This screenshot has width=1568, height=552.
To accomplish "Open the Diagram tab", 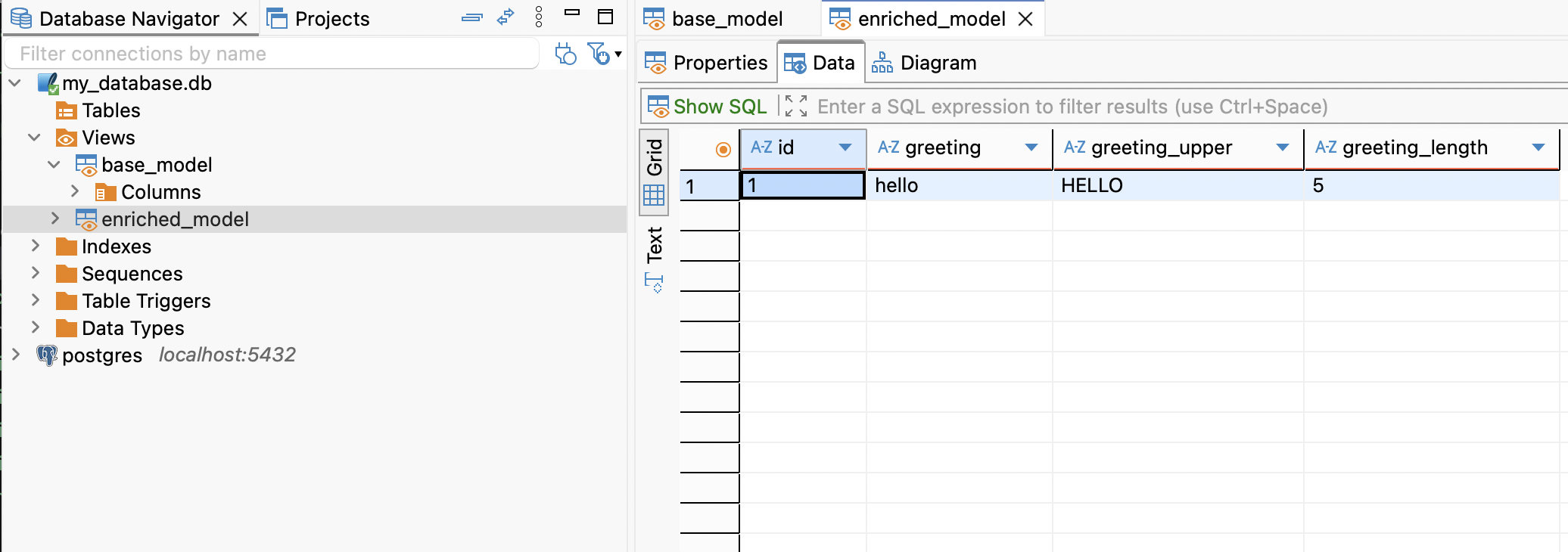I will (x=924, y=63).
